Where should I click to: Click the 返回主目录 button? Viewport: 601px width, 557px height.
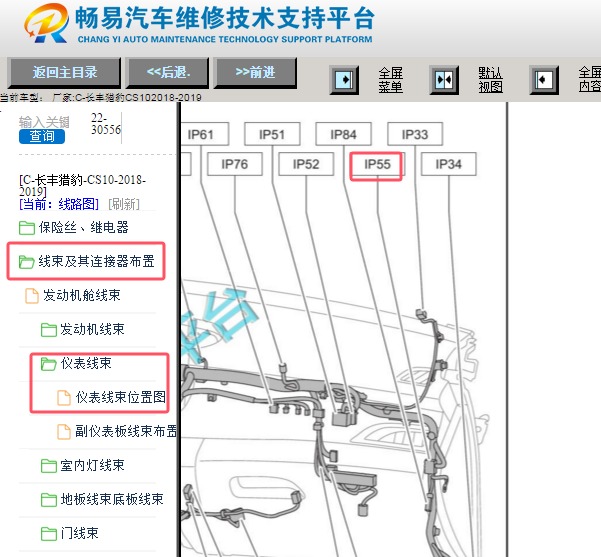(x=64, y=72)
